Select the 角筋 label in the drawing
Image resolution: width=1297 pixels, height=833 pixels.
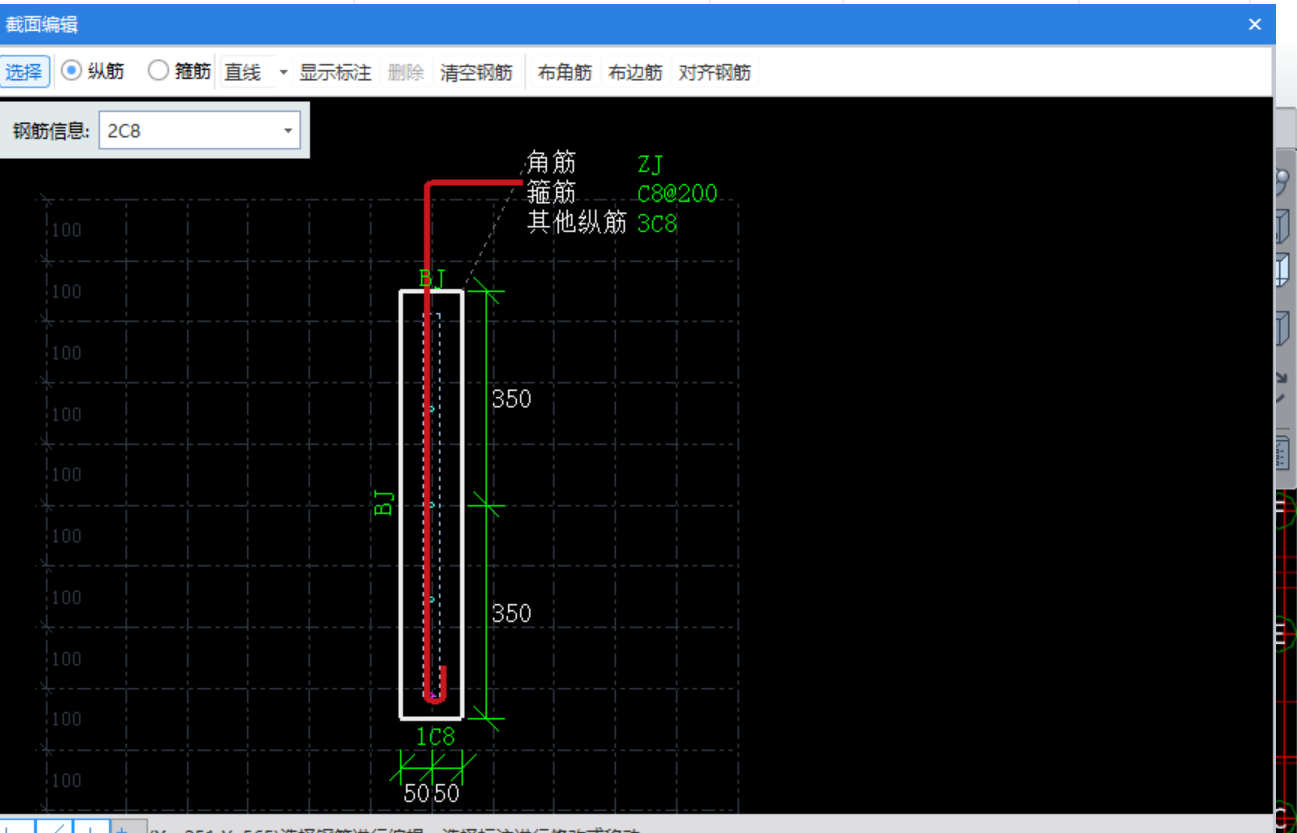coord(551,163)
